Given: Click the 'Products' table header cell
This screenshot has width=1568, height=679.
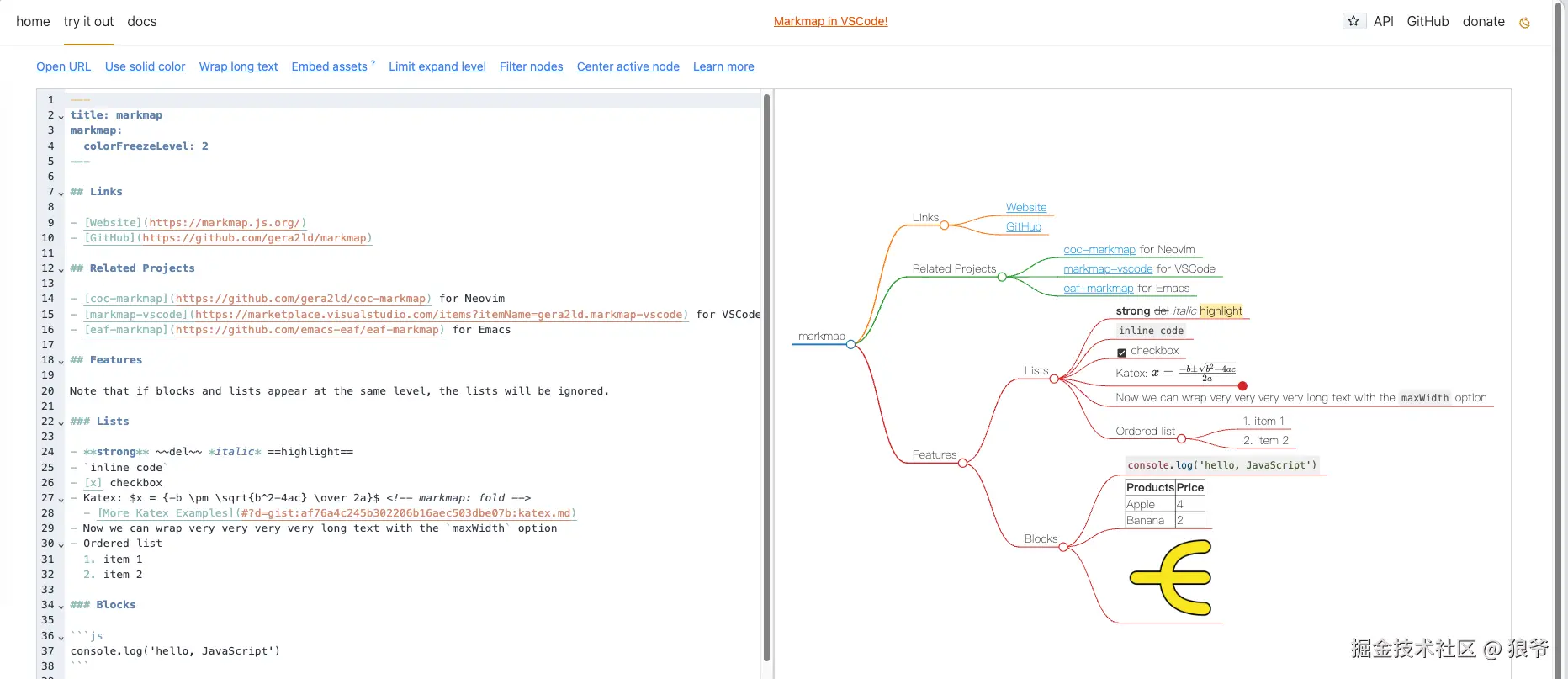Looking at the screenshot, I should pos(1150,487).
